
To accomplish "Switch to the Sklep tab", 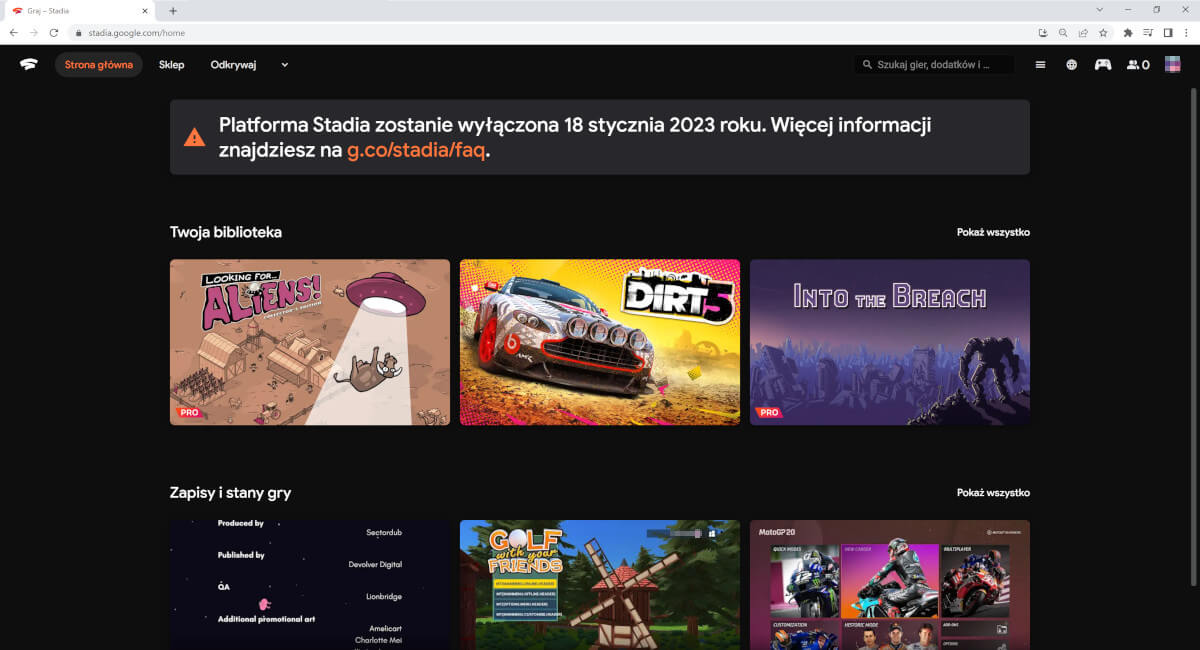I will 171,64.
